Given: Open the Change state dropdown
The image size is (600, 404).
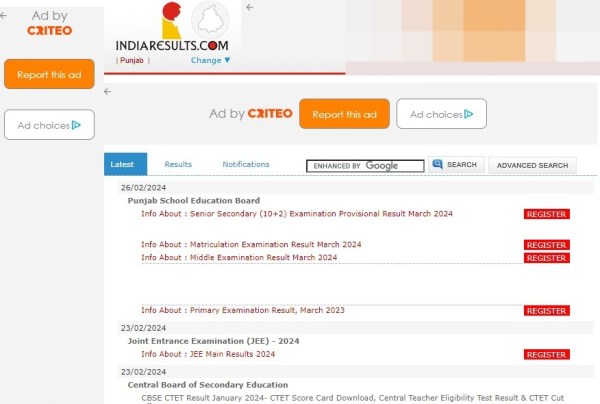Looking at the screenshot, I should pyautogui.click(x=210, y=60).
